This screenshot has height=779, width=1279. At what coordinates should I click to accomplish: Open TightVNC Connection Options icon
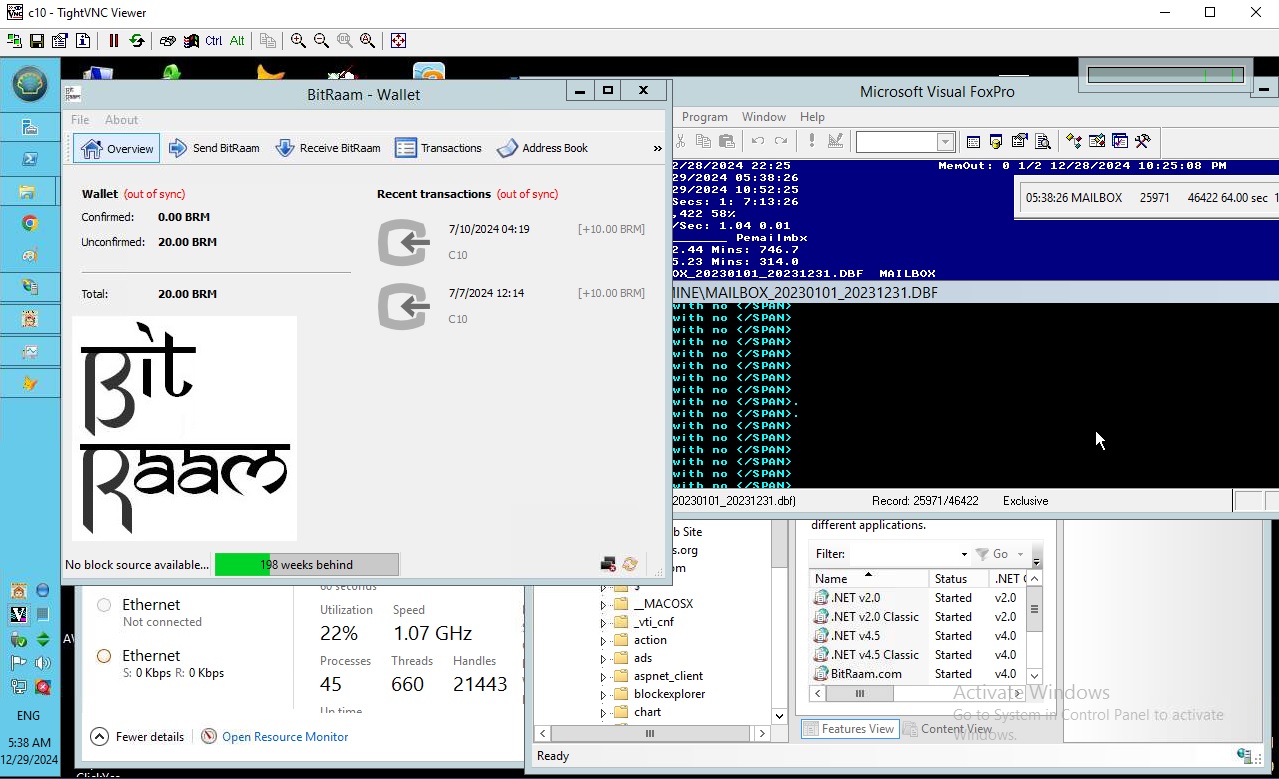coord(59,41)
